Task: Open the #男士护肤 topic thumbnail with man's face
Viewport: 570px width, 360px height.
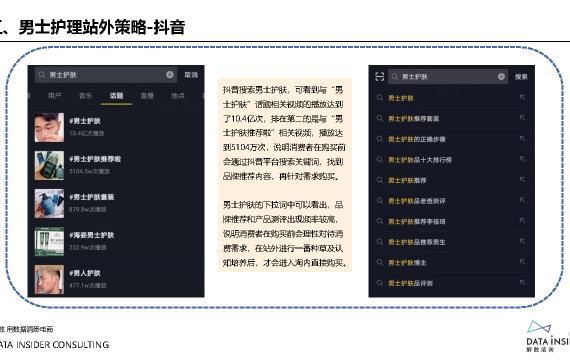Action: (49, 127)
